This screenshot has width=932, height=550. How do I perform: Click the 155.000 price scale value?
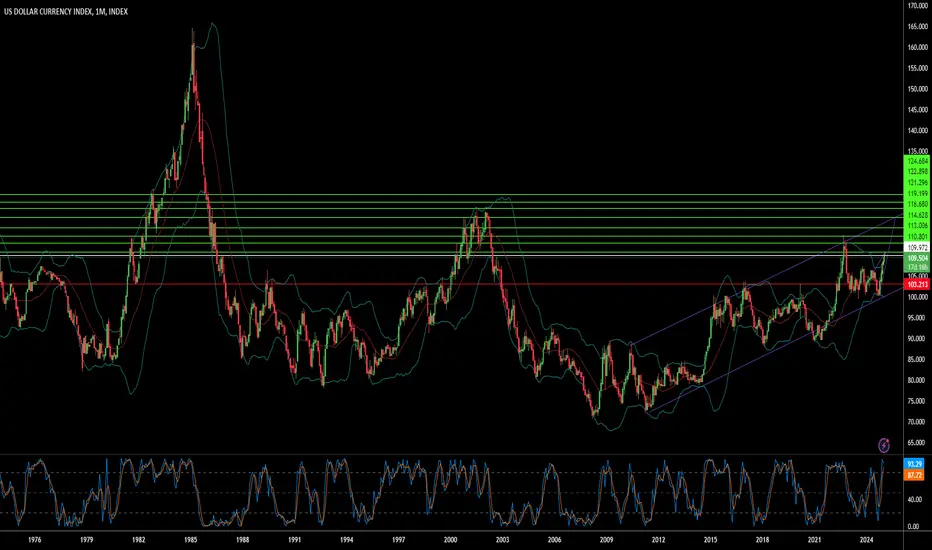coord(918,68)
